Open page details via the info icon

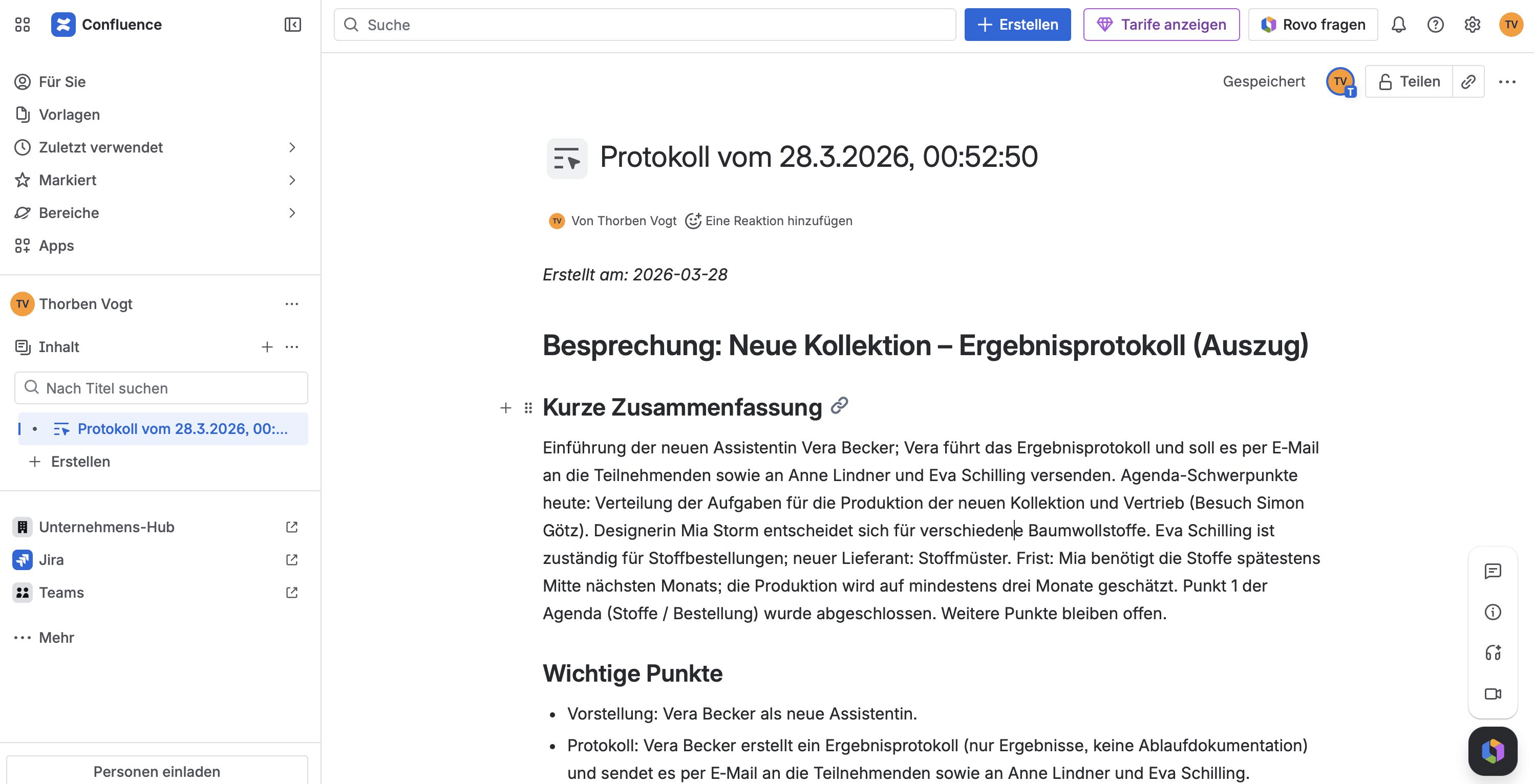pyautogui.click(x=1493, y=613)
